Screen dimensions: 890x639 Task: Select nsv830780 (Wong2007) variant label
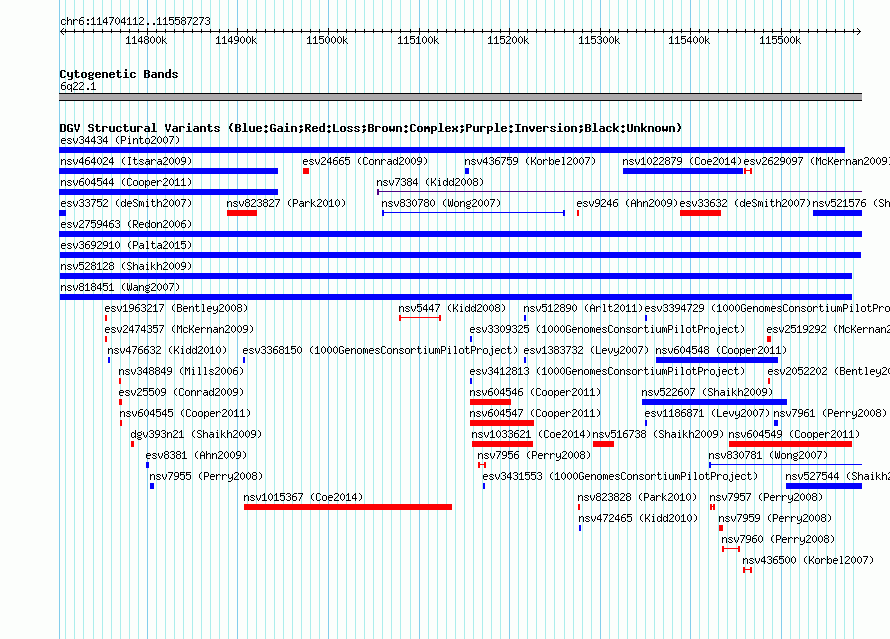click(441, 203)
